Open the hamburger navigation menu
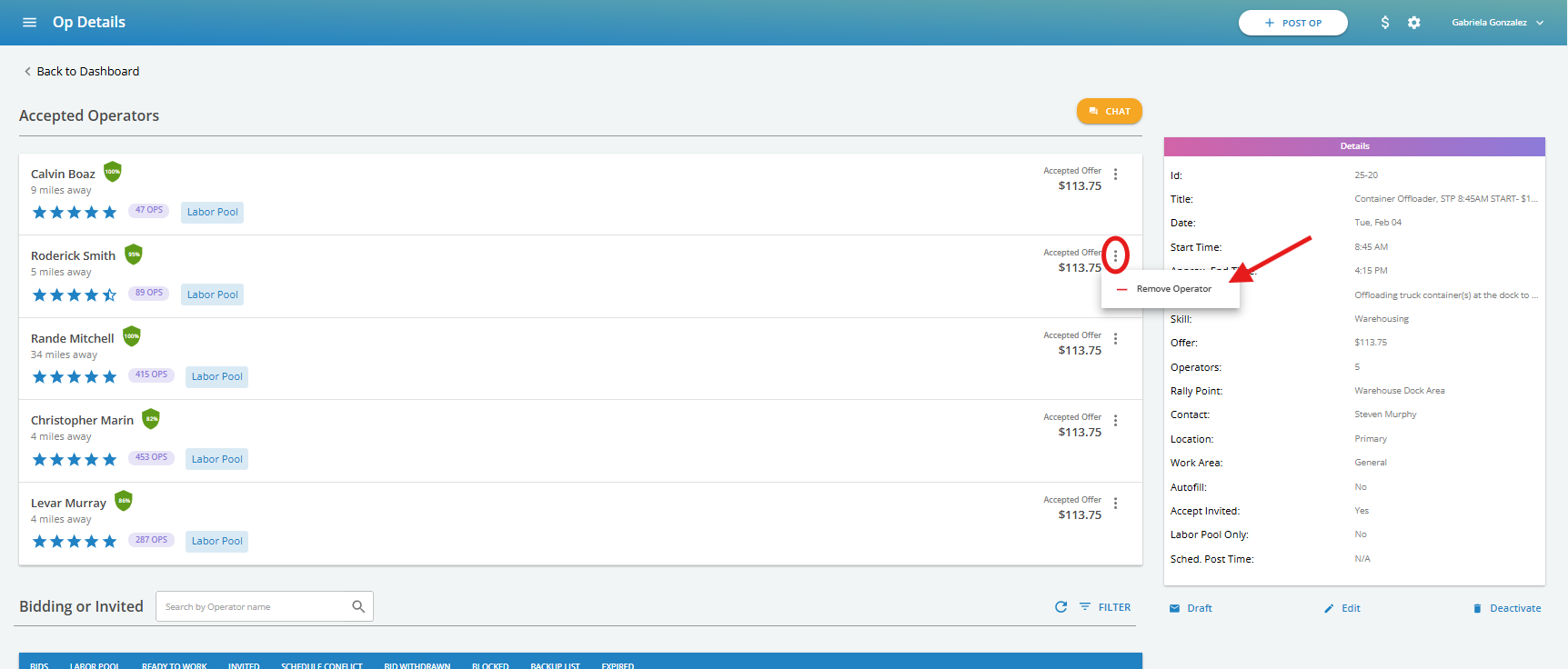This screenshot has width=1568, height=669. click(x=29, y=23)
